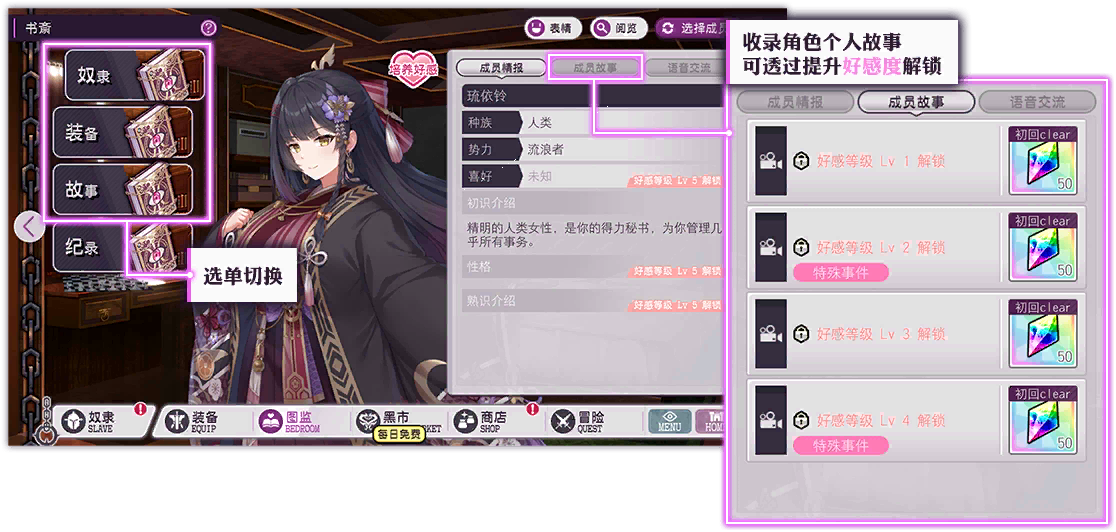Switch to 成员情报 tab in left panel
Screen dimensions: 1116x532
coord(502,68)
